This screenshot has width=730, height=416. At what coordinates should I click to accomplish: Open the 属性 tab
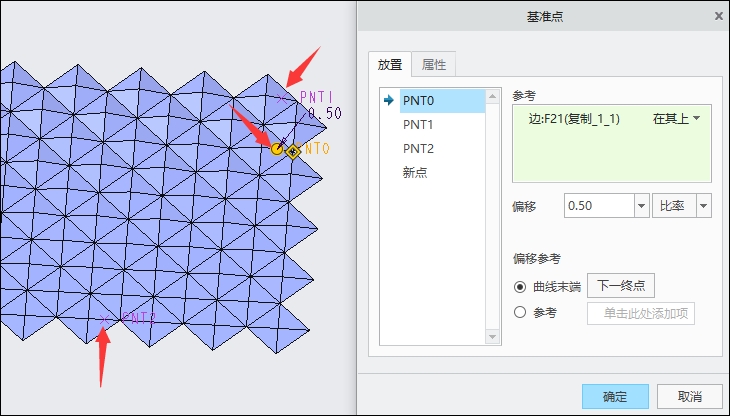pos(433,64)
